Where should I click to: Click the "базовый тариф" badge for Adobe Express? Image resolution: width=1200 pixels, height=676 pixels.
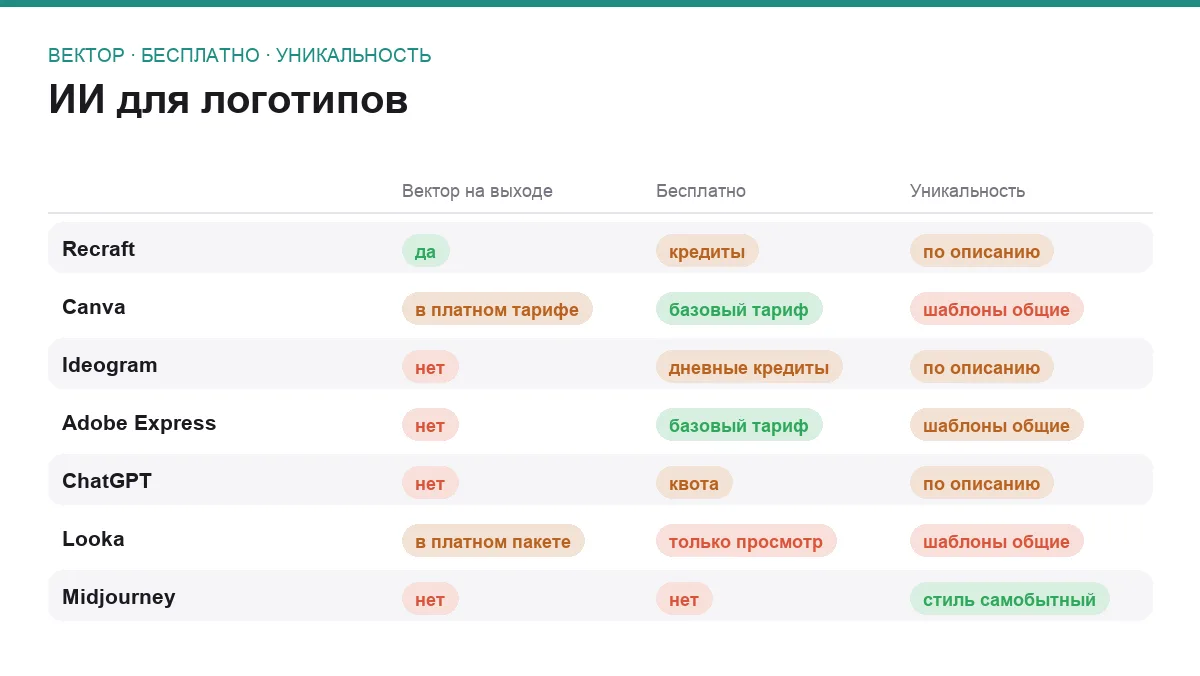[739, 425]
